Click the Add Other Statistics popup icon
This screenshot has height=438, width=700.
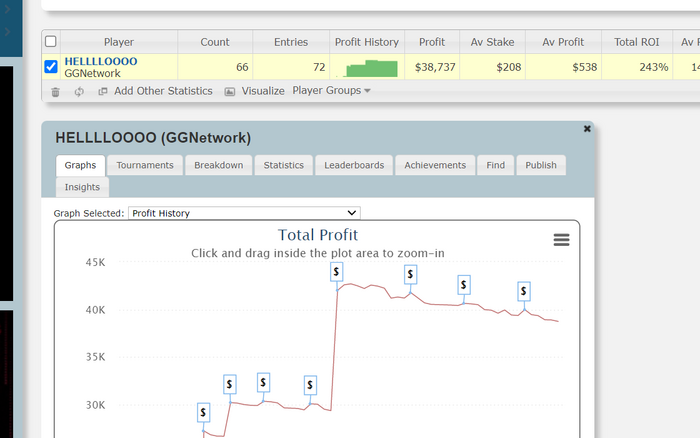pos(103,91)
